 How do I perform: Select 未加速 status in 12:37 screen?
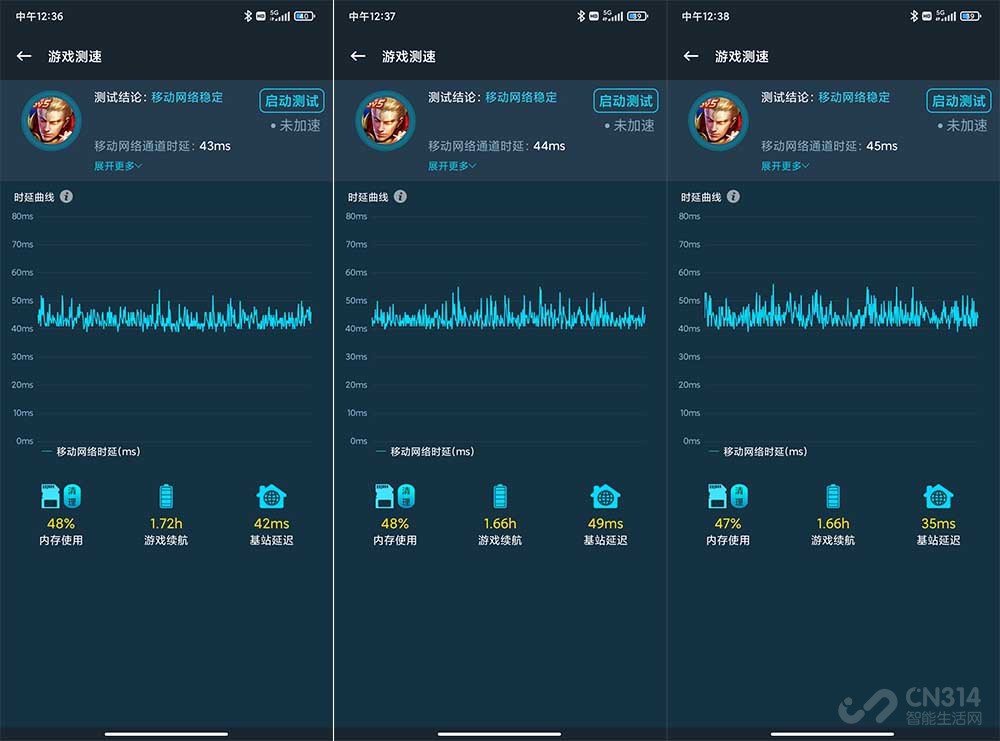coord(629,126)
